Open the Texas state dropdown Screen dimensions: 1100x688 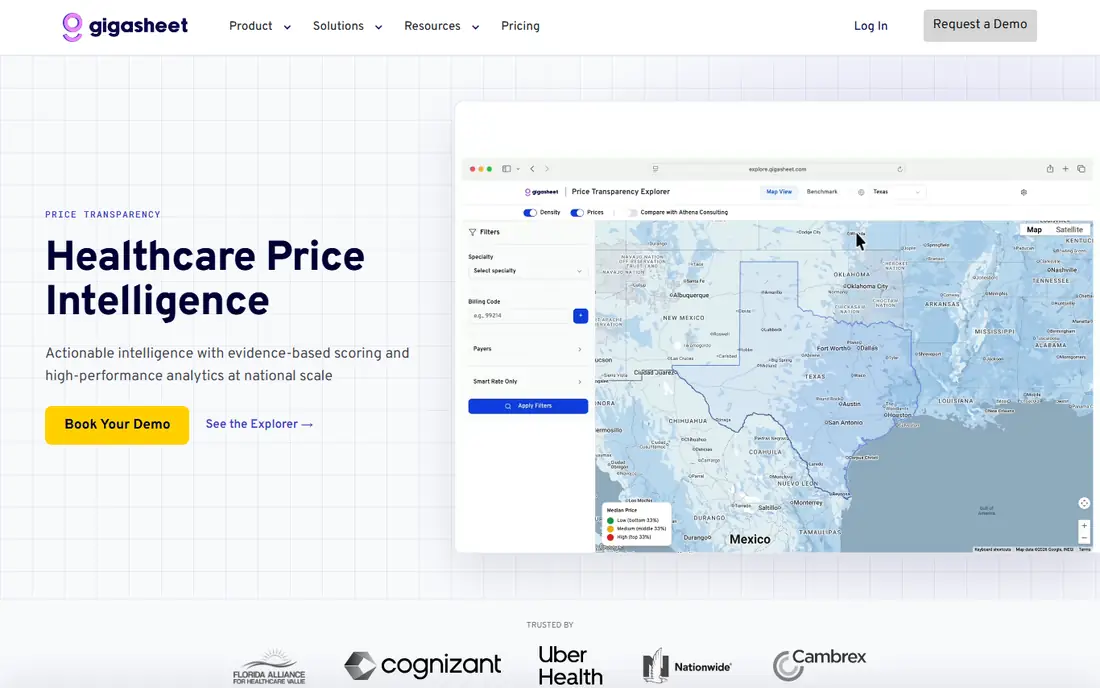897,191
